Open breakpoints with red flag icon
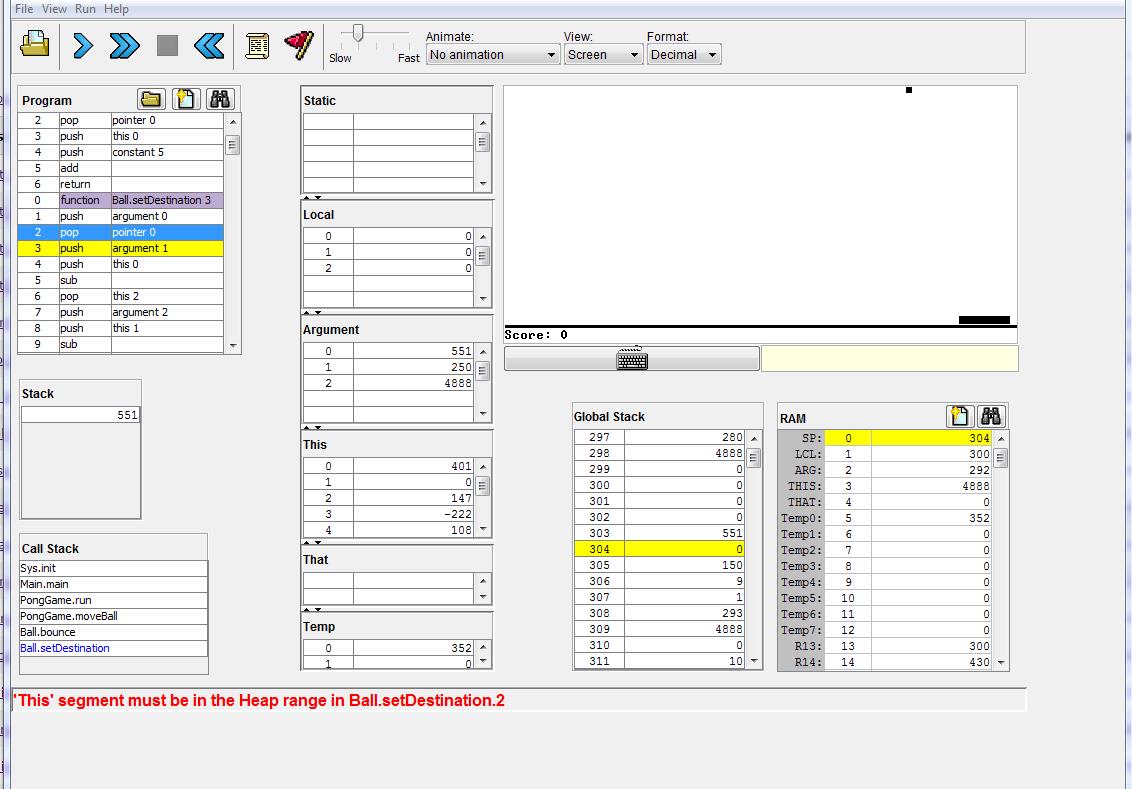Screen dimensions: 1132x789 [298, 45]
